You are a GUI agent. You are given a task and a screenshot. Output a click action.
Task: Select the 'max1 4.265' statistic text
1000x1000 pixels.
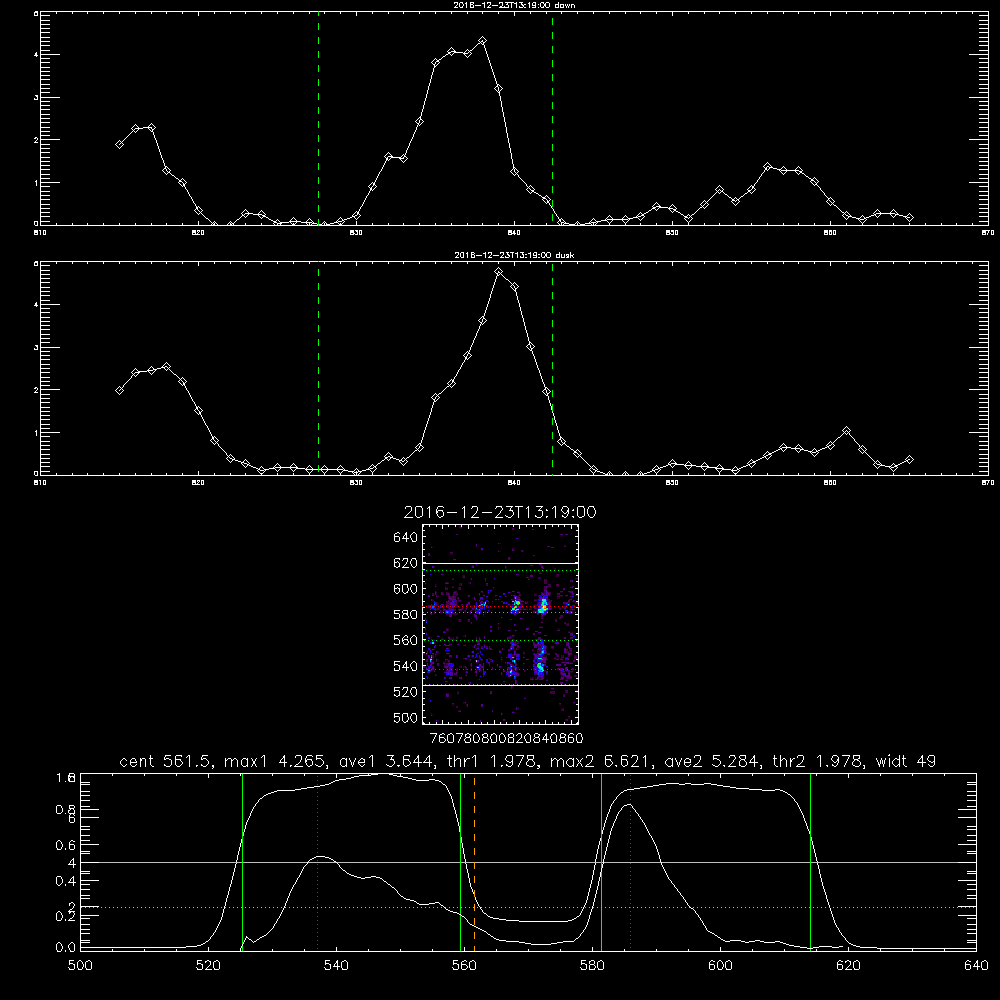click(x=278, y=761)
